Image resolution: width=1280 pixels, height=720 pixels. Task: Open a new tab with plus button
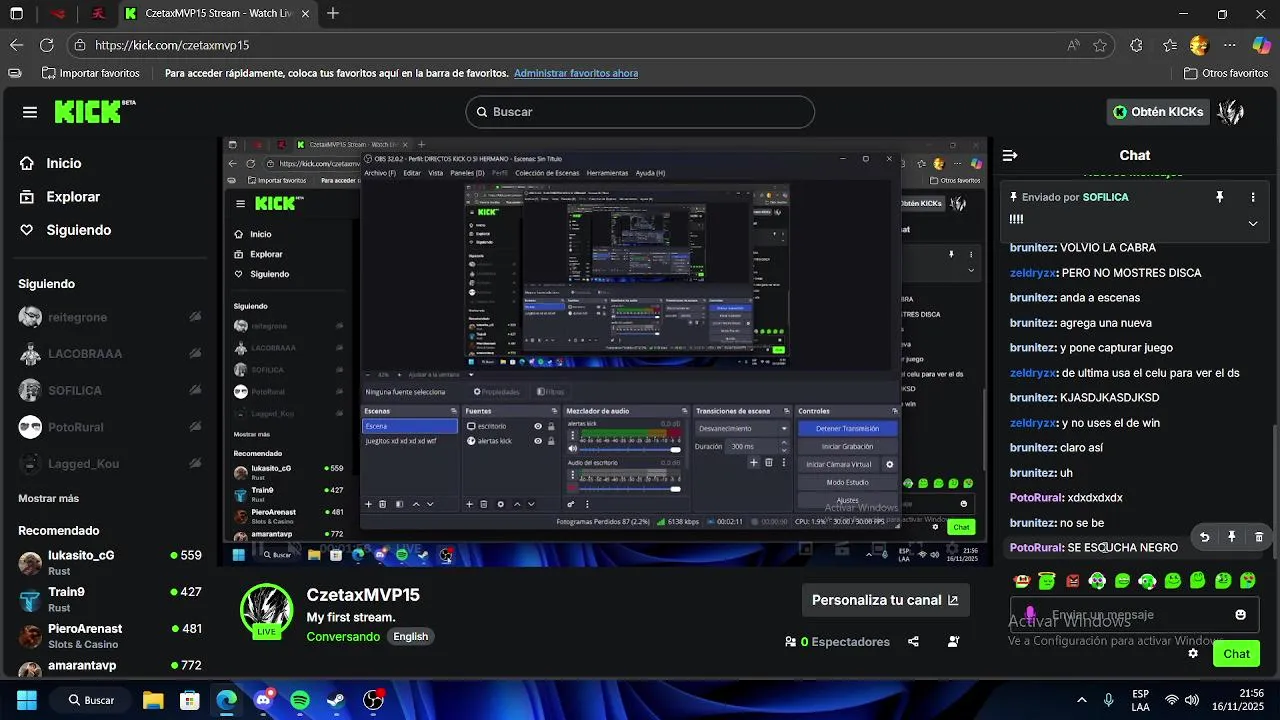[x=333, y=14]
